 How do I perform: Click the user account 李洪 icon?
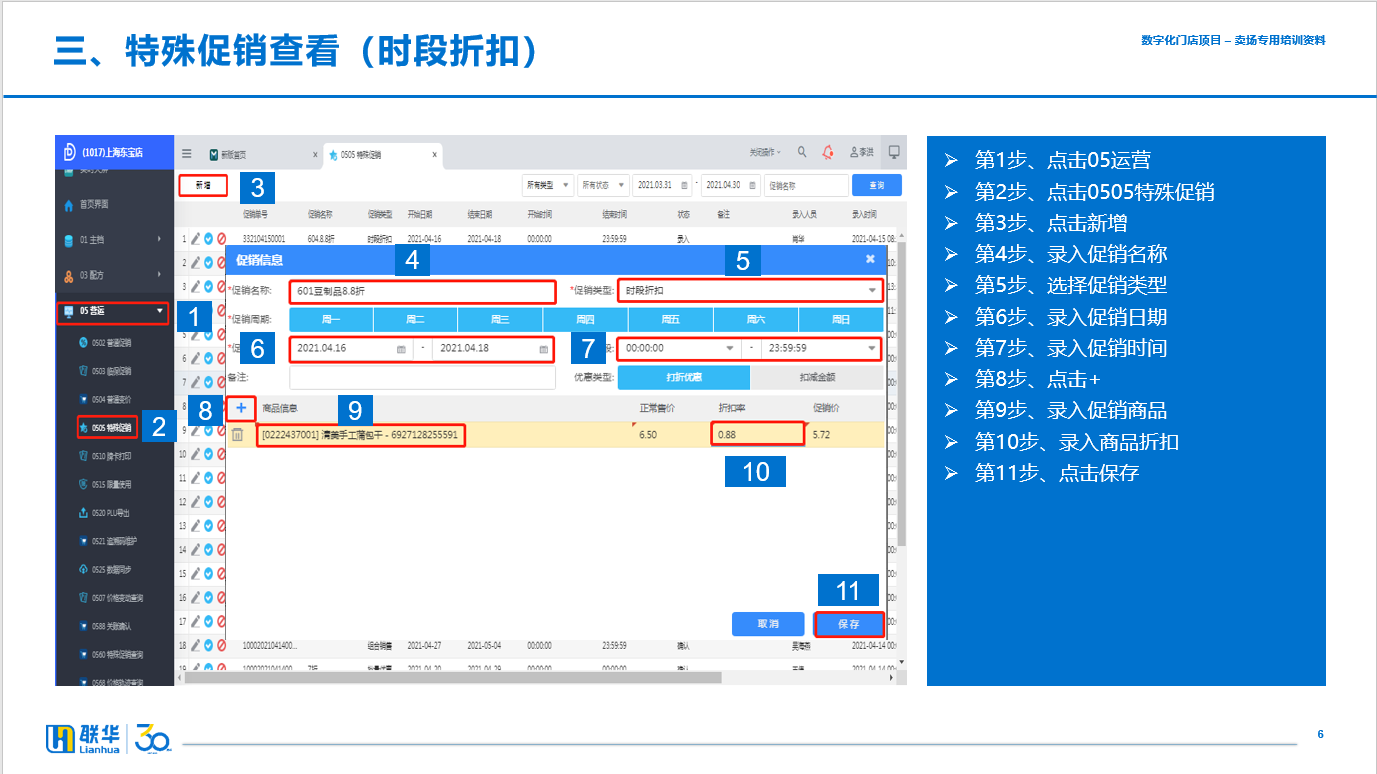point(861,152)
